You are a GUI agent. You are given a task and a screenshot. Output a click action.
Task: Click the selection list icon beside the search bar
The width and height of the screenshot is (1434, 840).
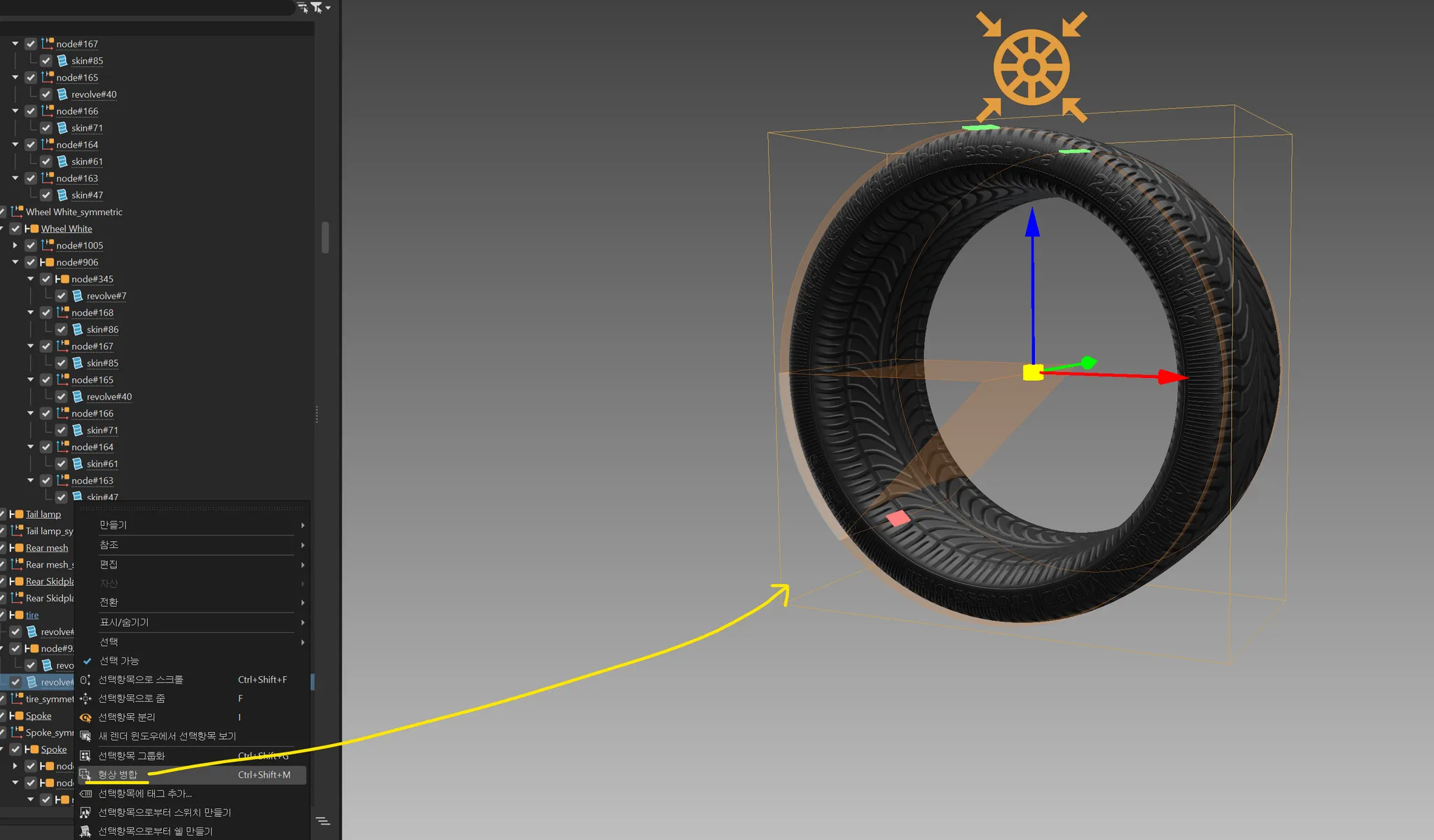pyautogui.click(x=302, y=8)
